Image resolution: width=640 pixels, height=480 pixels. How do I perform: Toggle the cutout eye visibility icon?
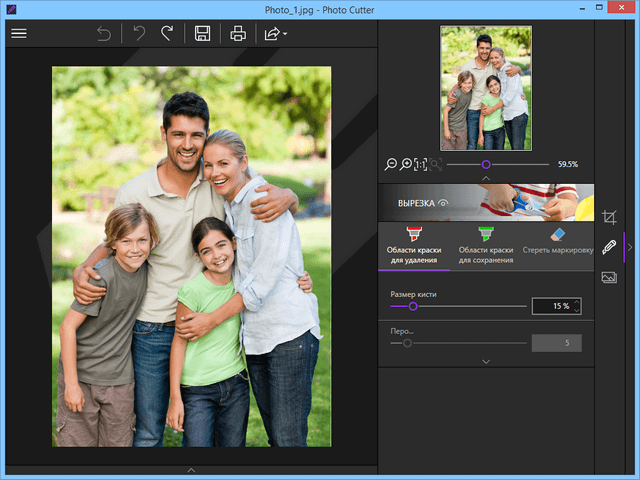443,203
